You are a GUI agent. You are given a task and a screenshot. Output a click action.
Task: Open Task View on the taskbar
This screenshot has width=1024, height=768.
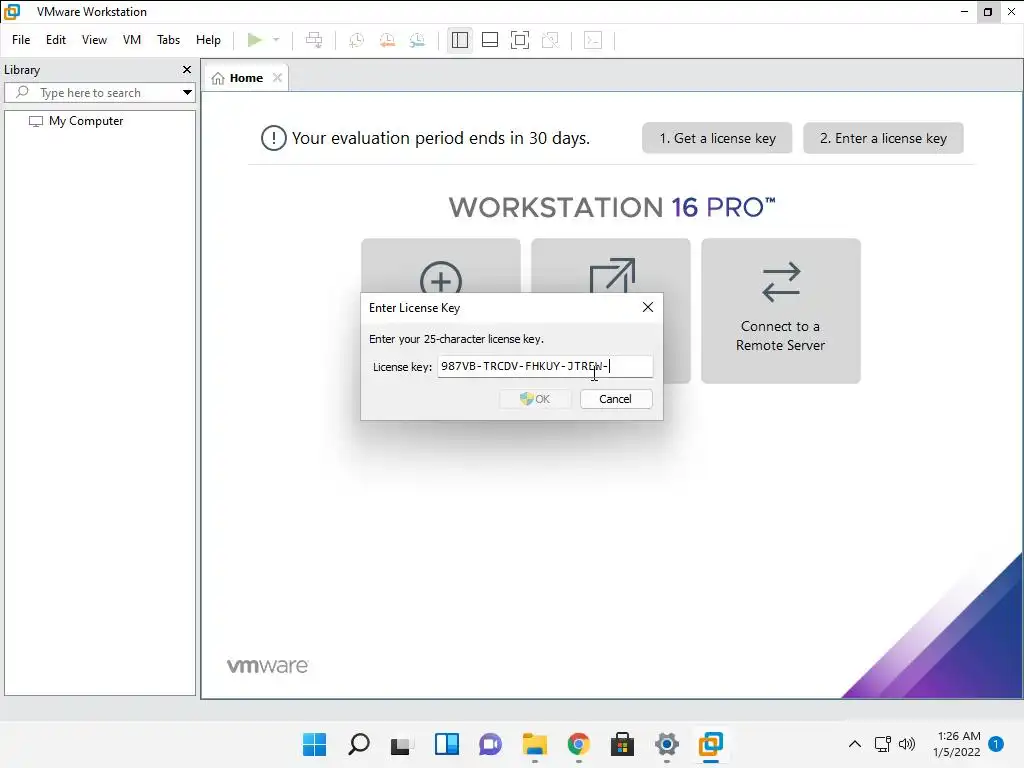(x=402, y=744)
